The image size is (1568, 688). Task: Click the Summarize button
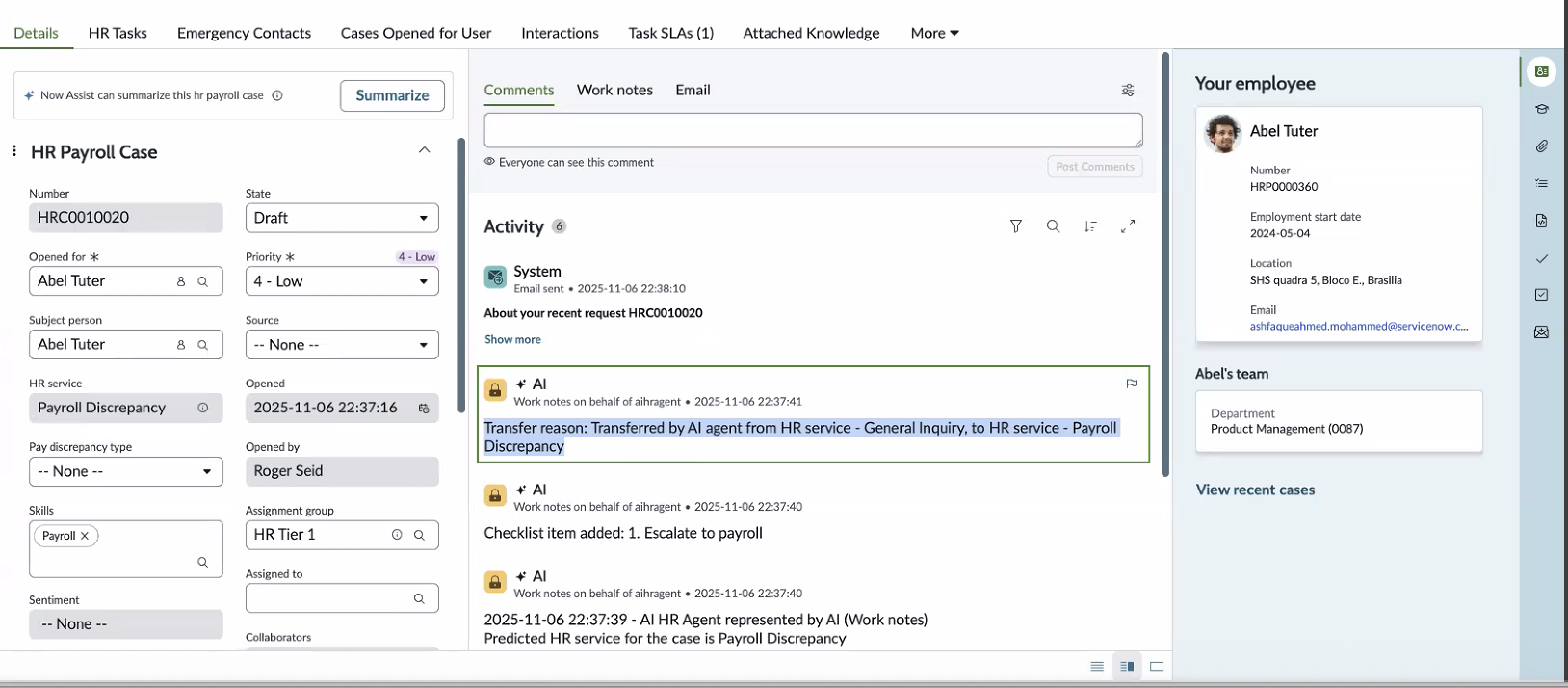pyautogui.click(x=392, y=95)
